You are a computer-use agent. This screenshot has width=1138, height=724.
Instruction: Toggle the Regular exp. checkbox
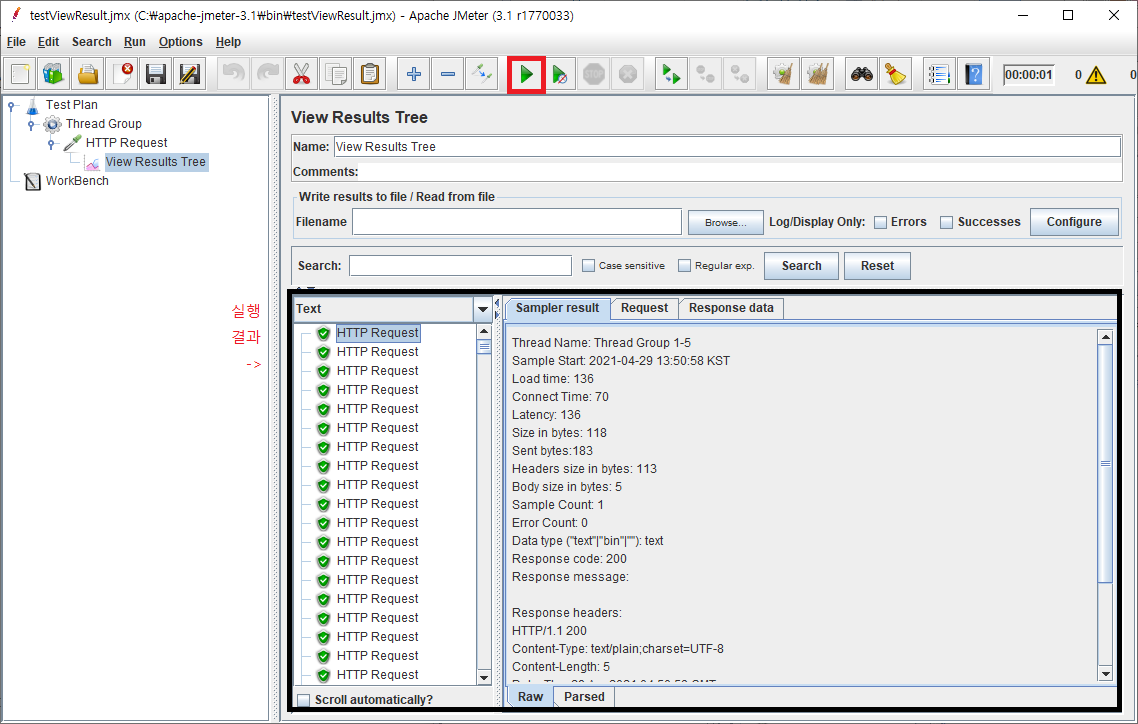point(684,266)
